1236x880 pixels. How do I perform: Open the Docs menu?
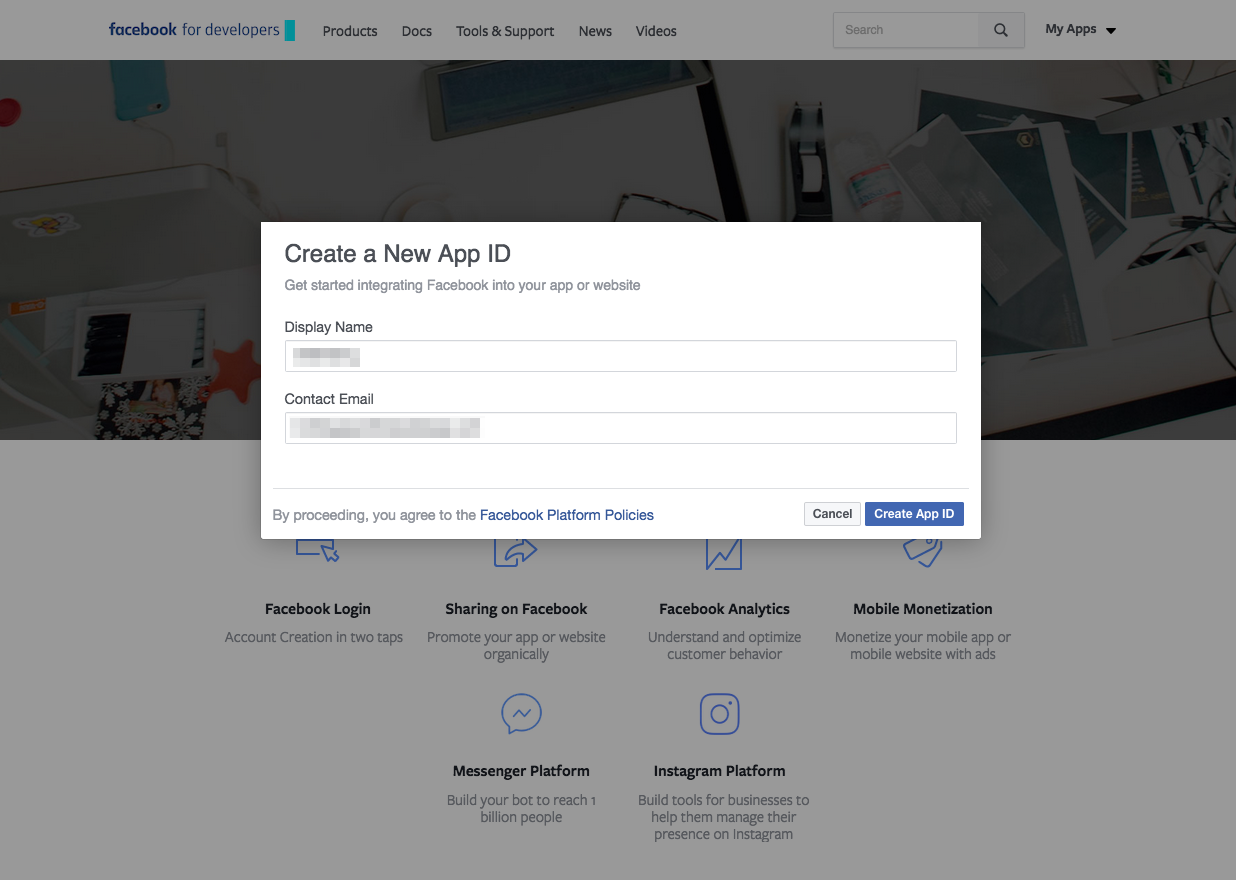click(417, 31)
